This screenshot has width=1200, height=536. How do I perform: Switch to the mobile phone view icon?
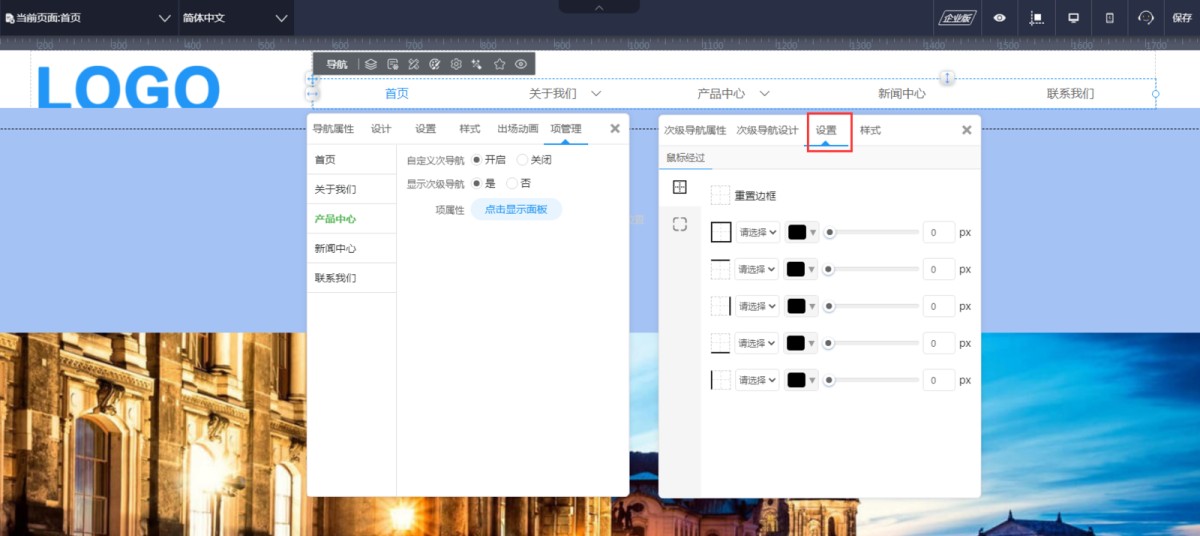1109,18
